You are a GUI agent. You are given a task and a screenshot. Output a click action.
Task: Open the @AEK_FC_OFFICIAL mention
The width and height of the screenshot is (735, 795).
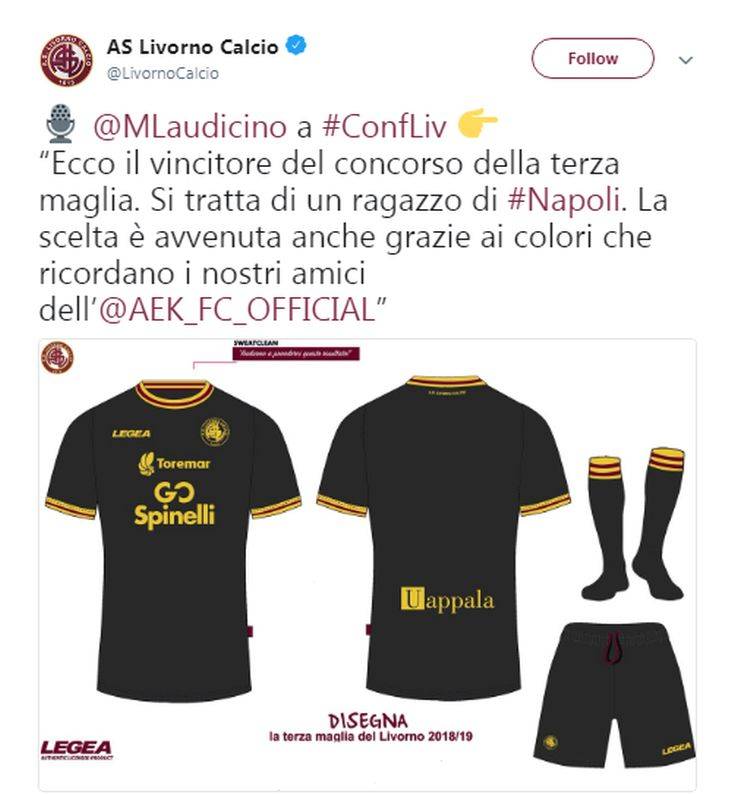[x=237, y=309]
